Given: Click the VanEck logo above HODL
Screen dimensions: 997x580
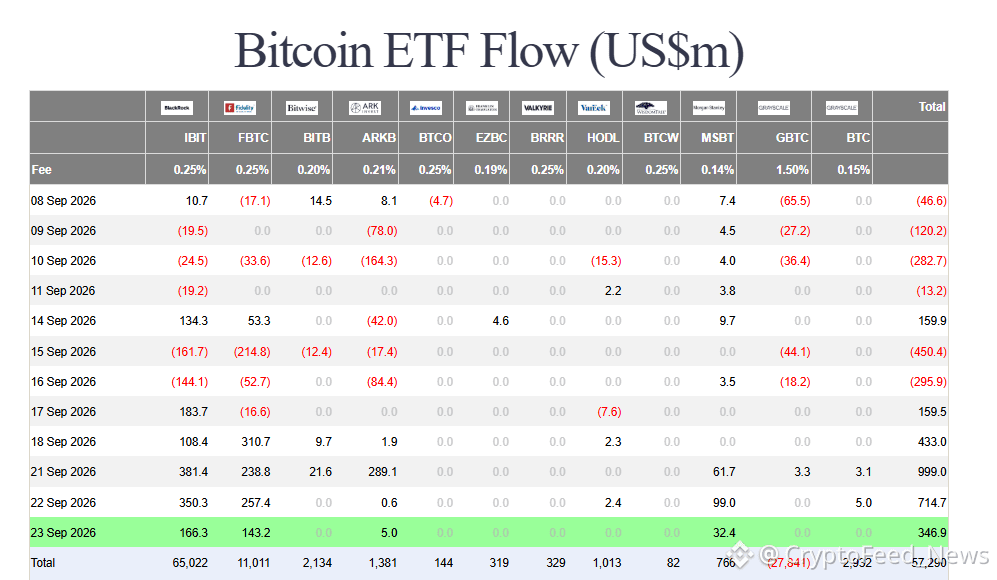Looking at the screenshot, I should pyautogui.click(x=594, y=108).
